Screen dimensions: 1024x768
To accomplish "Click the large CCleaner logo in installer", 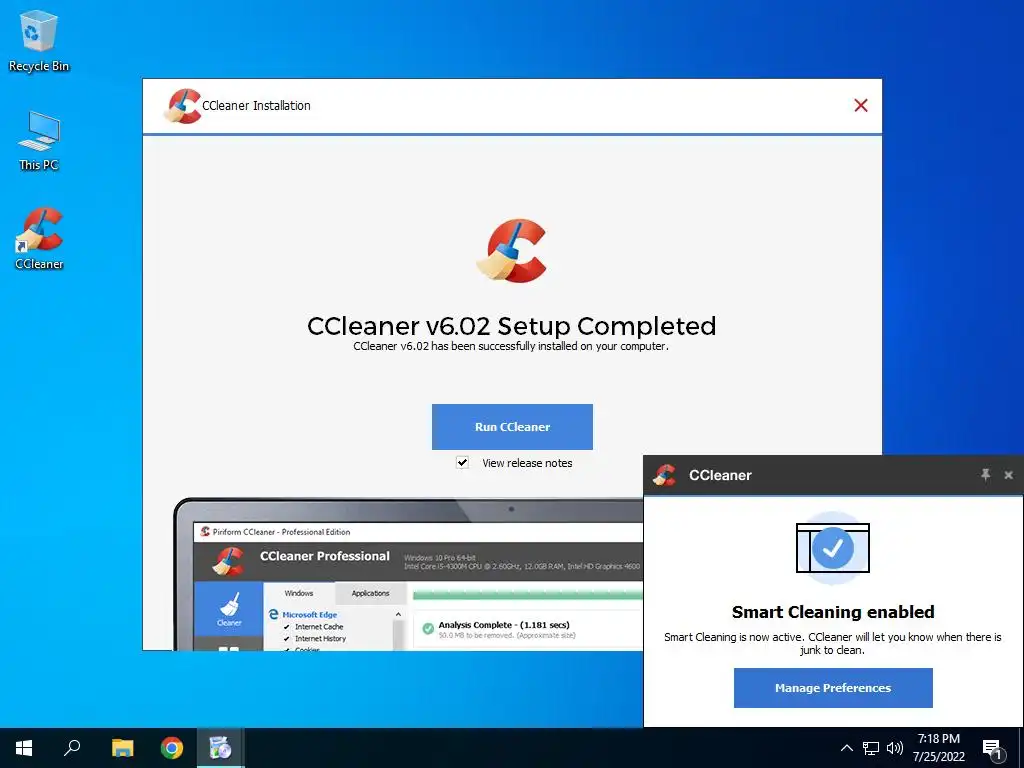I will [511, 251].
